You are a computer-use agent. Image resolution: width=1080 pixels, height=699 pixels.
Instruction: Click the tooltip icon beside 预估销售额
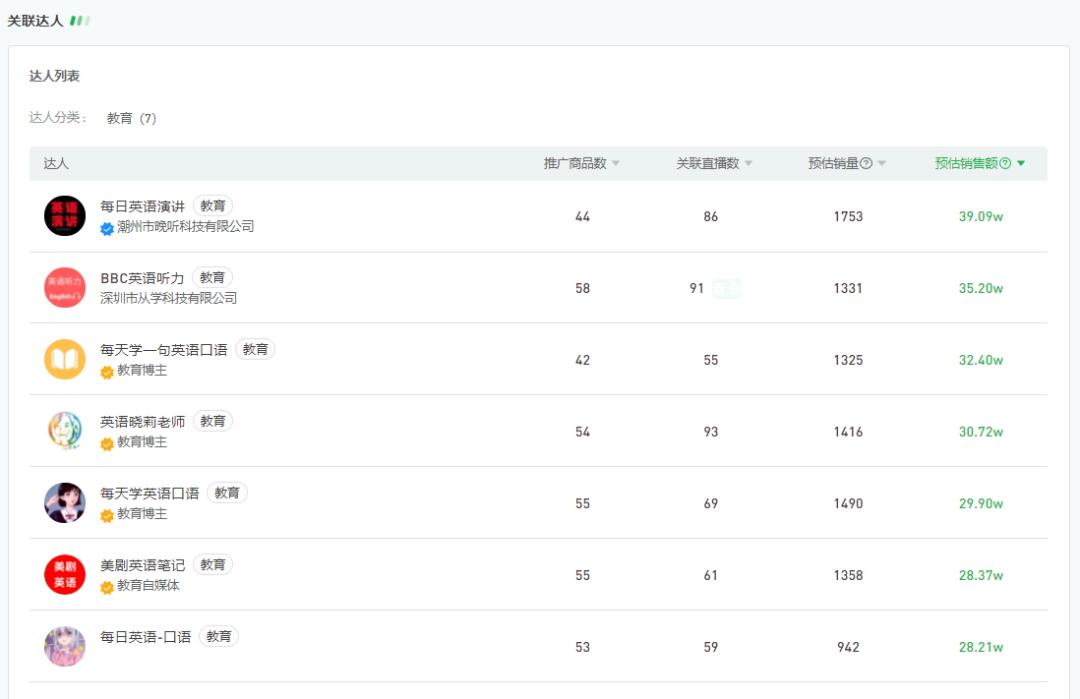click(1003, 163)
